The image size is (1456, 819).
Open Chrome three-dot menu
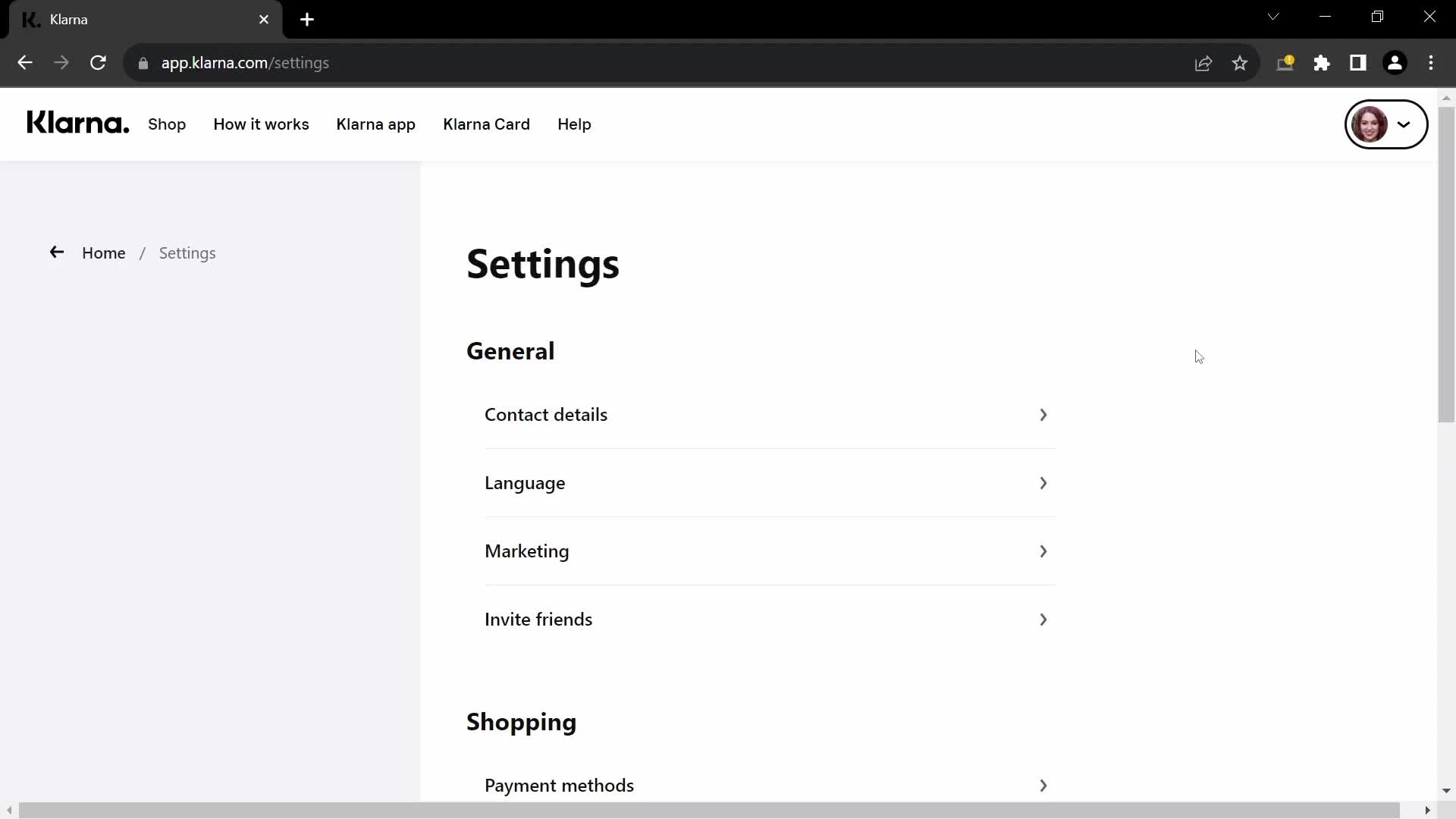pos(1431,63)
